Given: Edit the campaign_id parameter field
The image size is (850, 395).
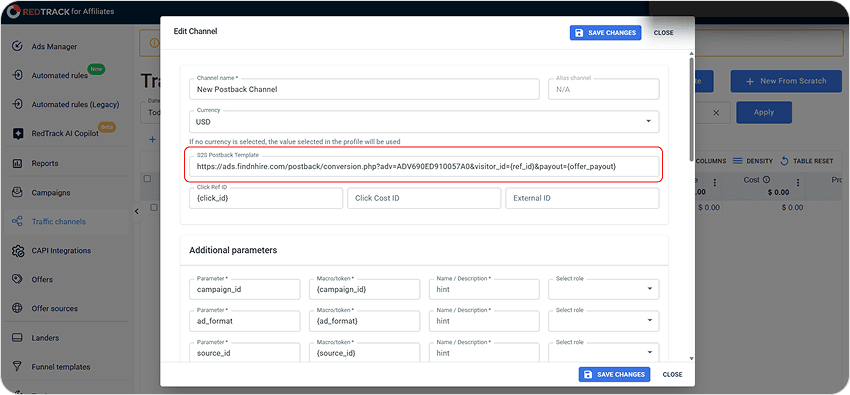Looking at the screenshot, I should pos(244,289).
